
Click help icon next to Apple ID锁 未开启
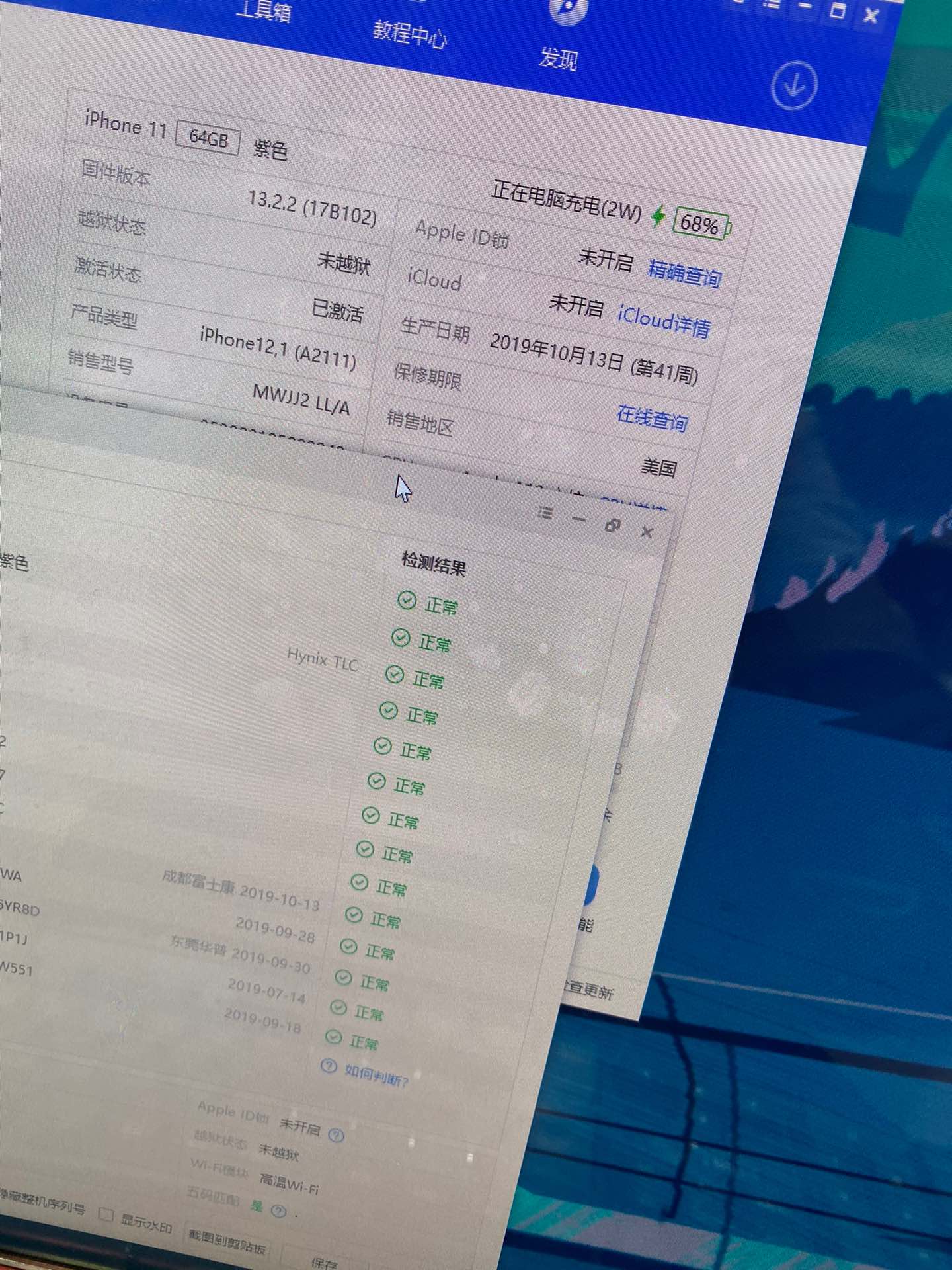pos(337,1136)
